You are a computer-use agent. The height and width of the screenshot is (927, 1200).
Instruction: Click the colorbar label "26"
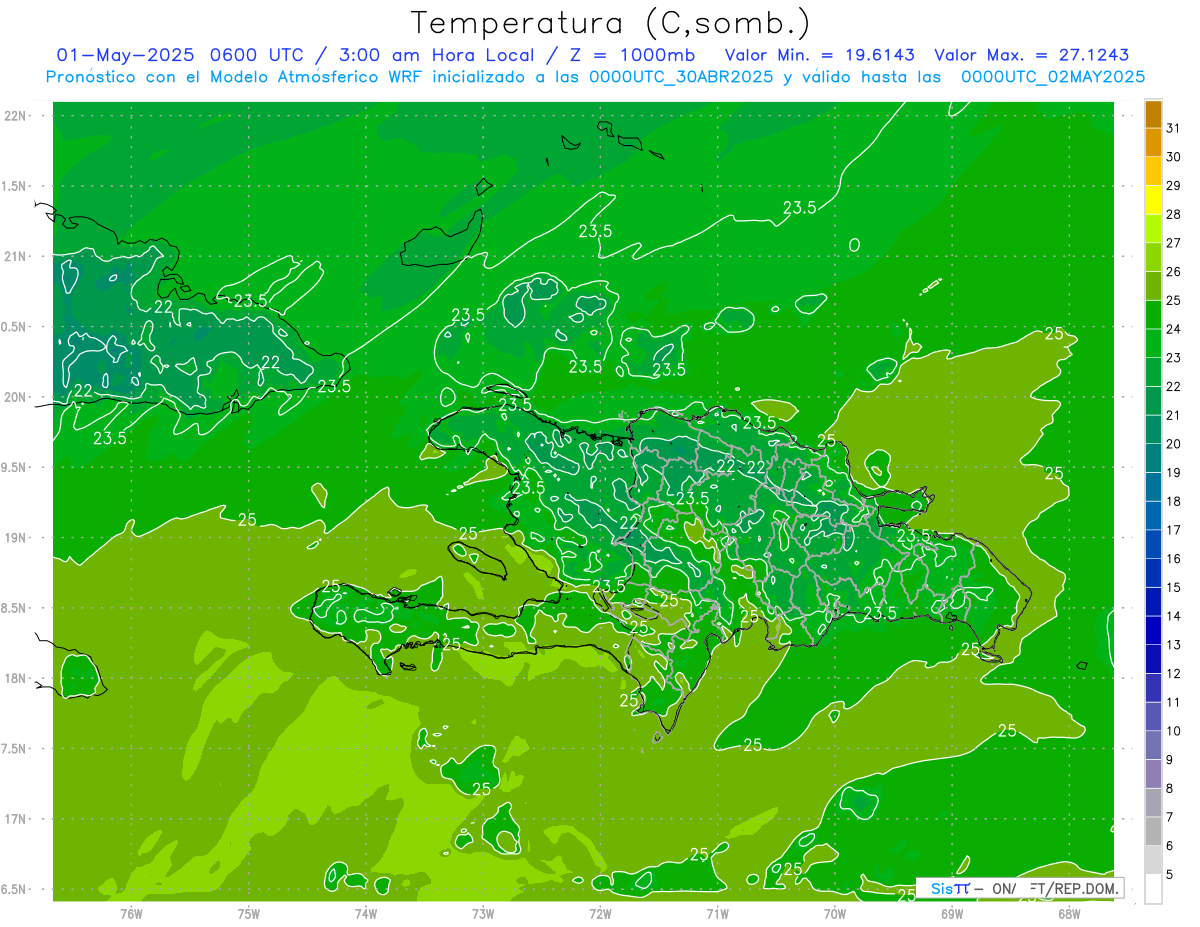click(x=1173, y=271)
